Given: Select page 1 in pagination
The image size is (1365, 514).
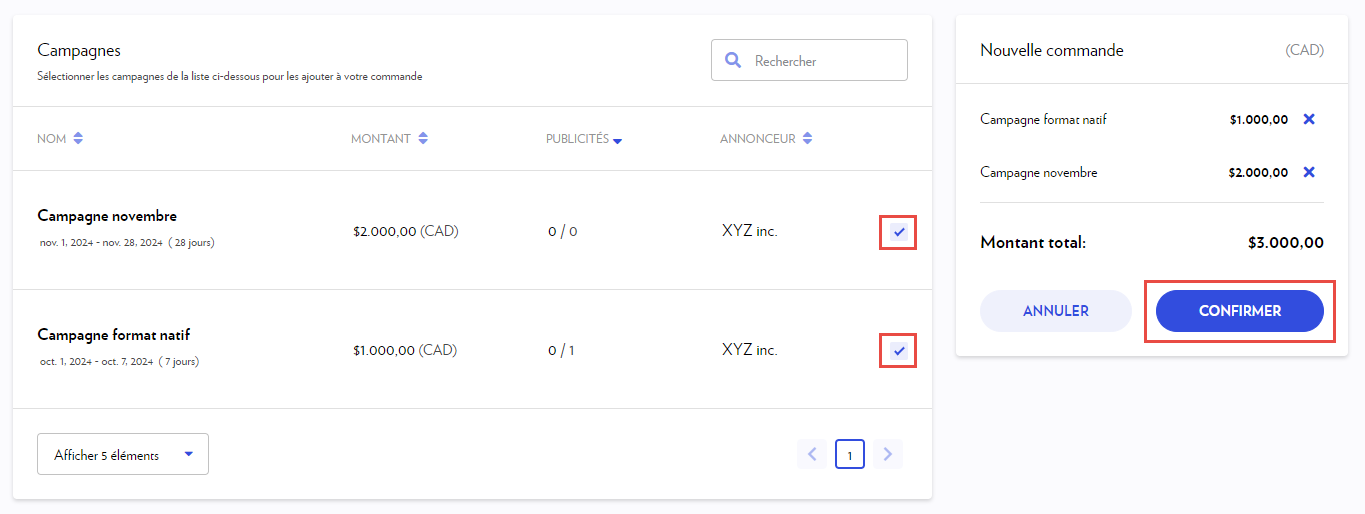Looking at the screenshot, I should click(849, 455).
